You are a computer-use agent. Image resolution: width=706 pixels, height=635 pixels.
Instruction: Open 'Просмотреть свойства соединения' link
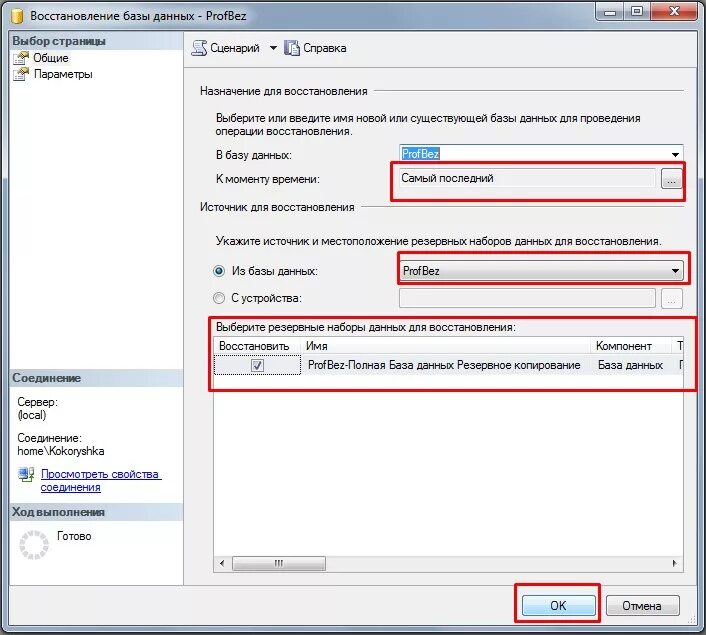101,481
